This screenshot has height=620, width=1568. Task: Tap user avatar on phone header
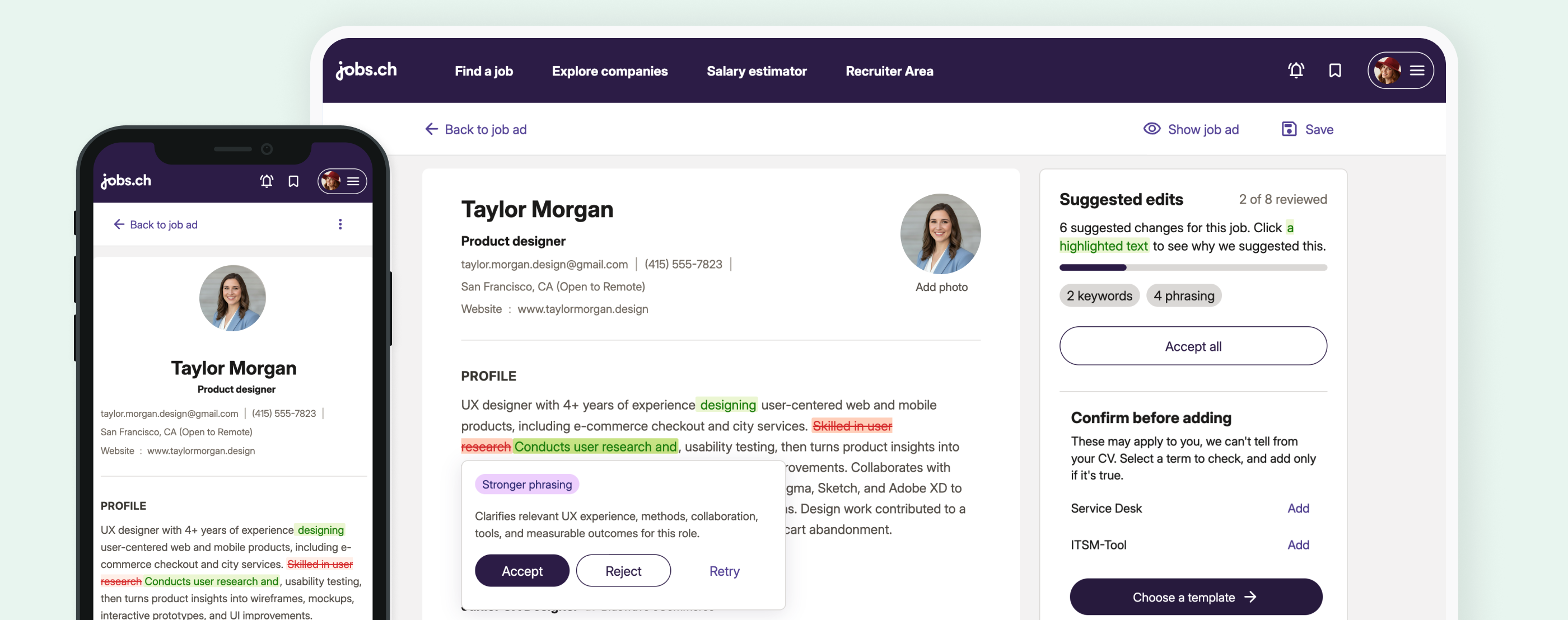click(330, 181)
